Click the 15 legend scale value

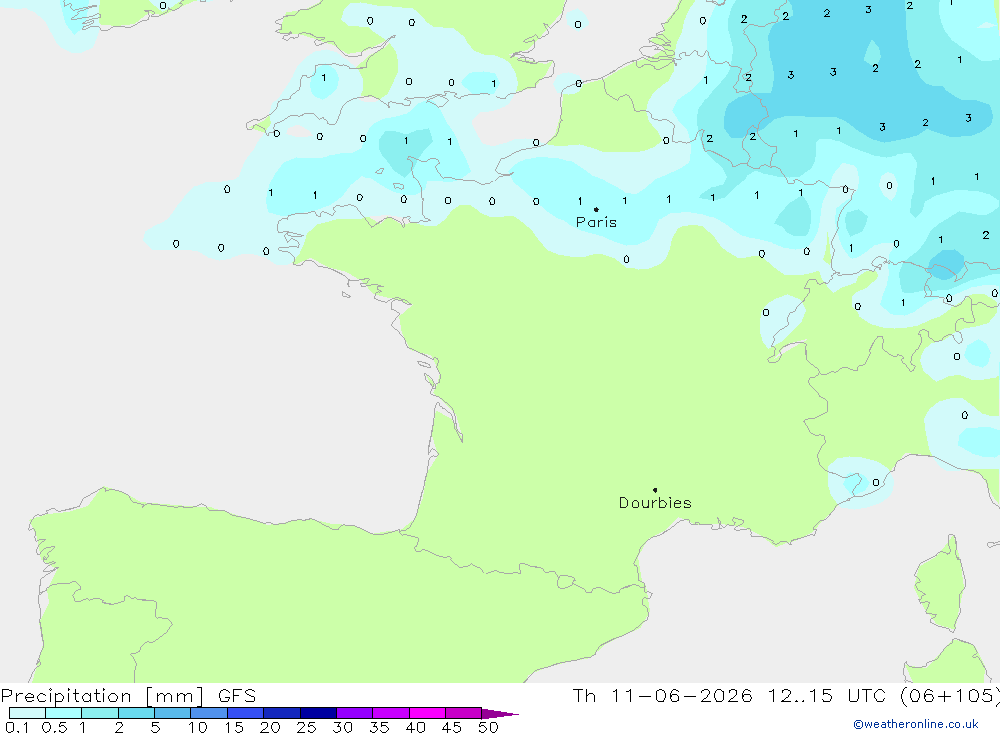234,727
